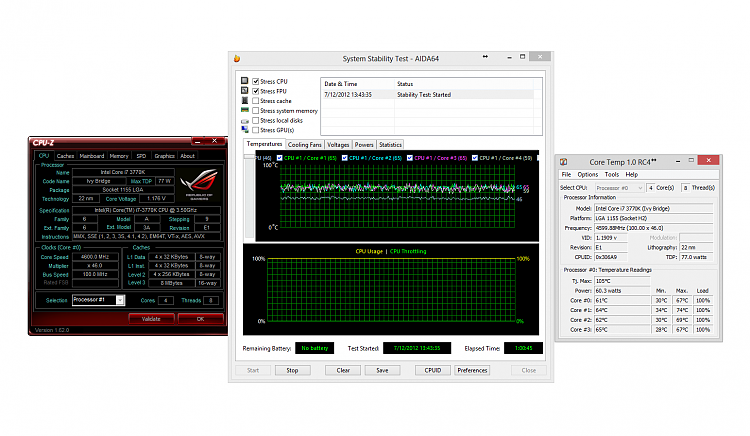The width and height of the screenshot is (750, 436).
Task: Enable the Stress cache checkbox
Action: pyautogui.click(x=255, y=101)
